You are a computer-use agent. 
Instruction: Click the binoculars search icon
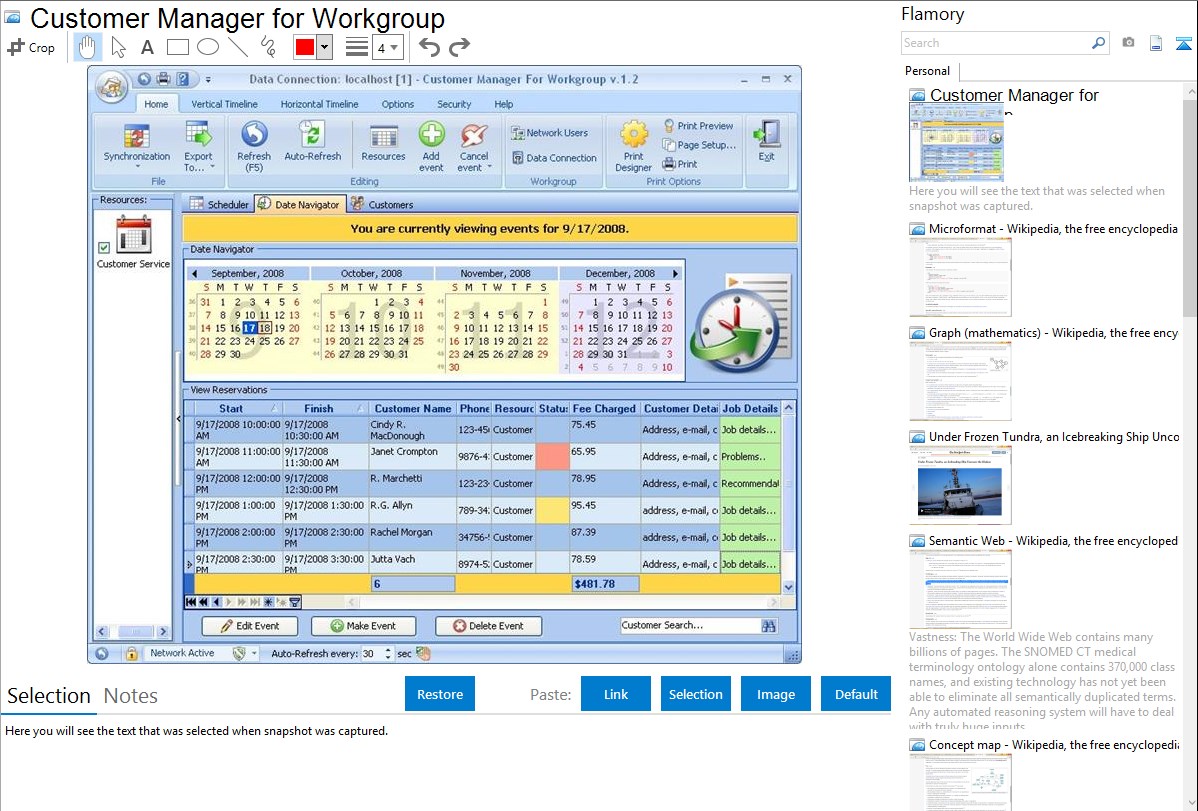tap(769, 626)
